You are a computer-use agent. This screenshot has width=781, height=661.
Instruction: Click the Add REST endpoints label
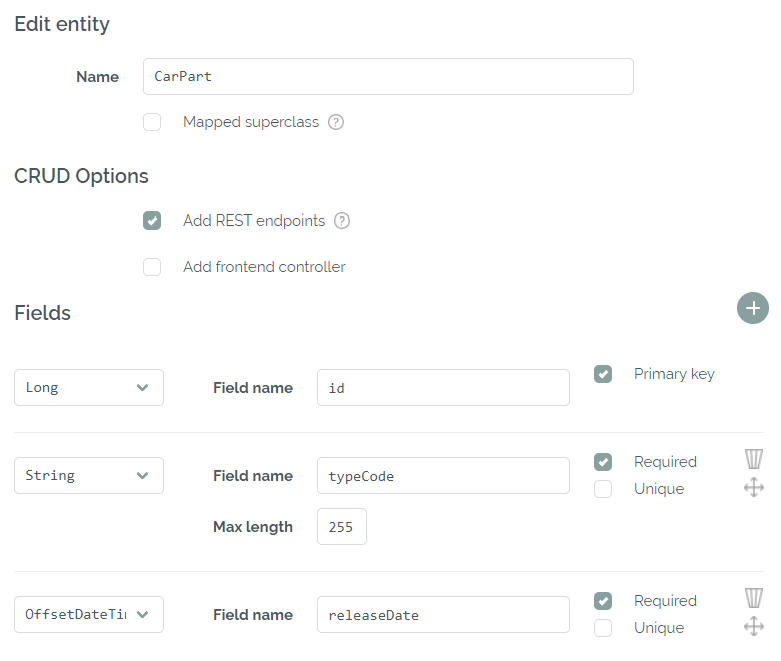tap(254, 221)
